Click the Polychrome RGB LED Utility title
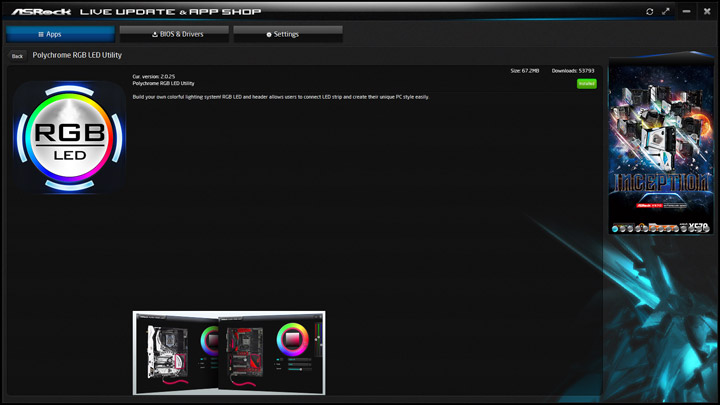This screenshot has width=720, height=405. 77,55
